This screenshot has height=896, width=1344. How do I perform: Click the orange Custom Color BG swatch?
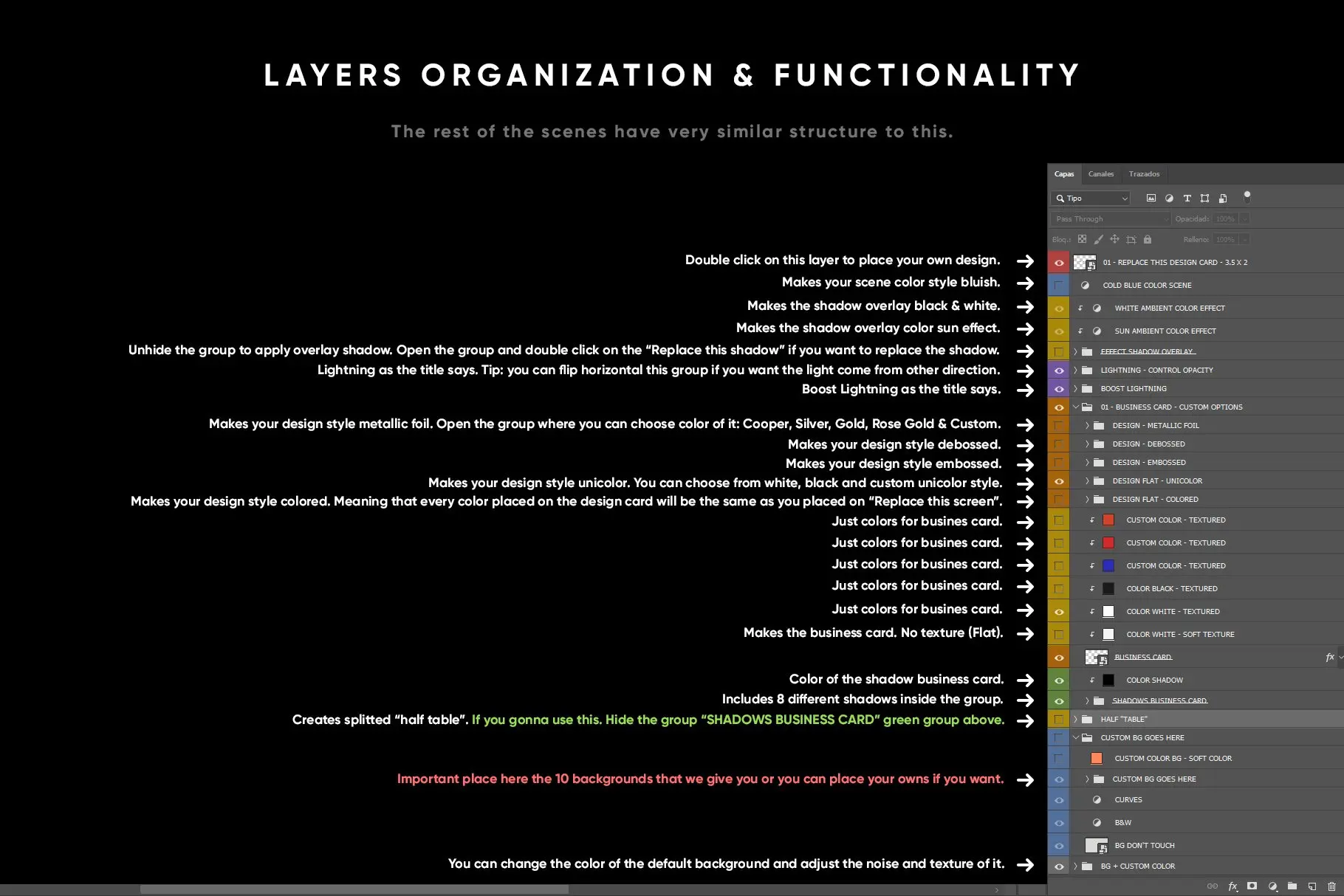(1097, 759)
